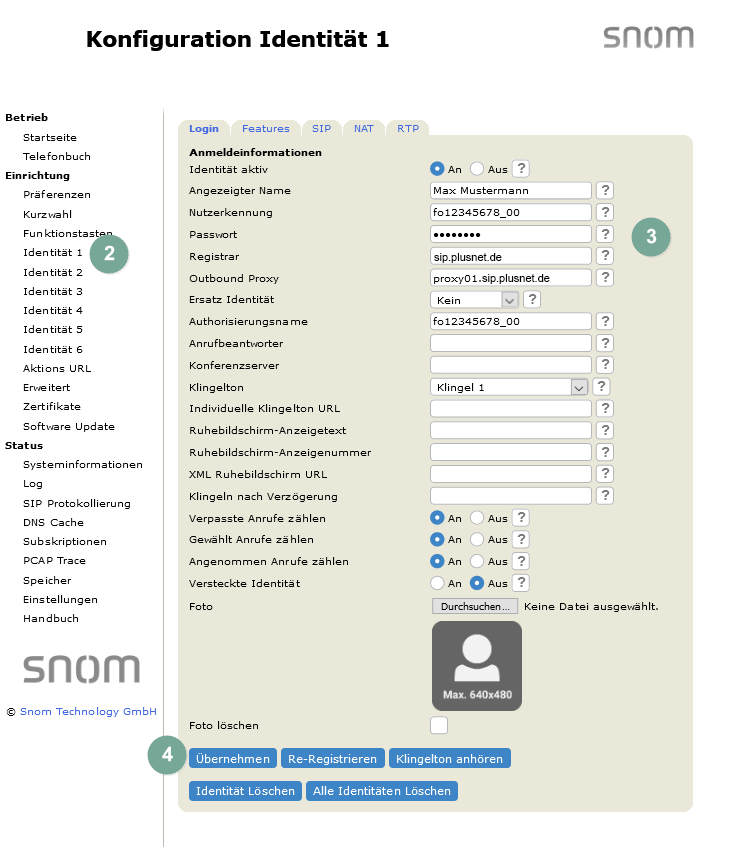Click Durchsuchen to choose a photo
738x847 pixels.
coord(475,606)
